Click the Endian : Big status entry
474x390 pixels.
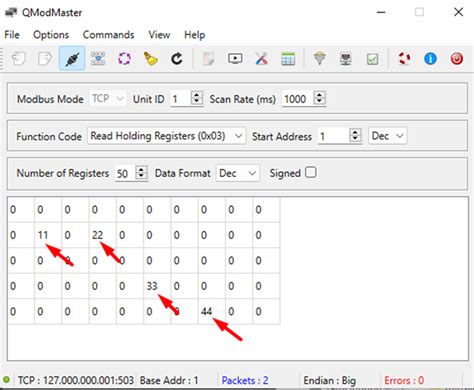[330, 380]
